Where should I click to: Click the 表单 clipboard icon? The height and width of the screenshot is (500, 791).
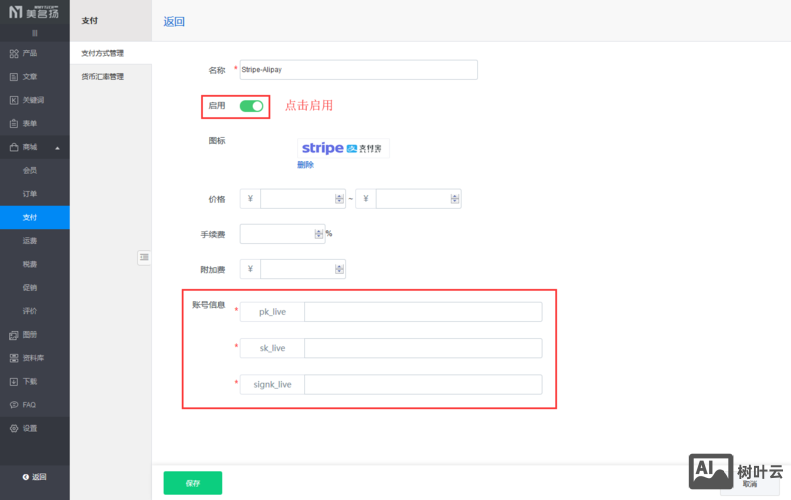click(x=14, y=124)
